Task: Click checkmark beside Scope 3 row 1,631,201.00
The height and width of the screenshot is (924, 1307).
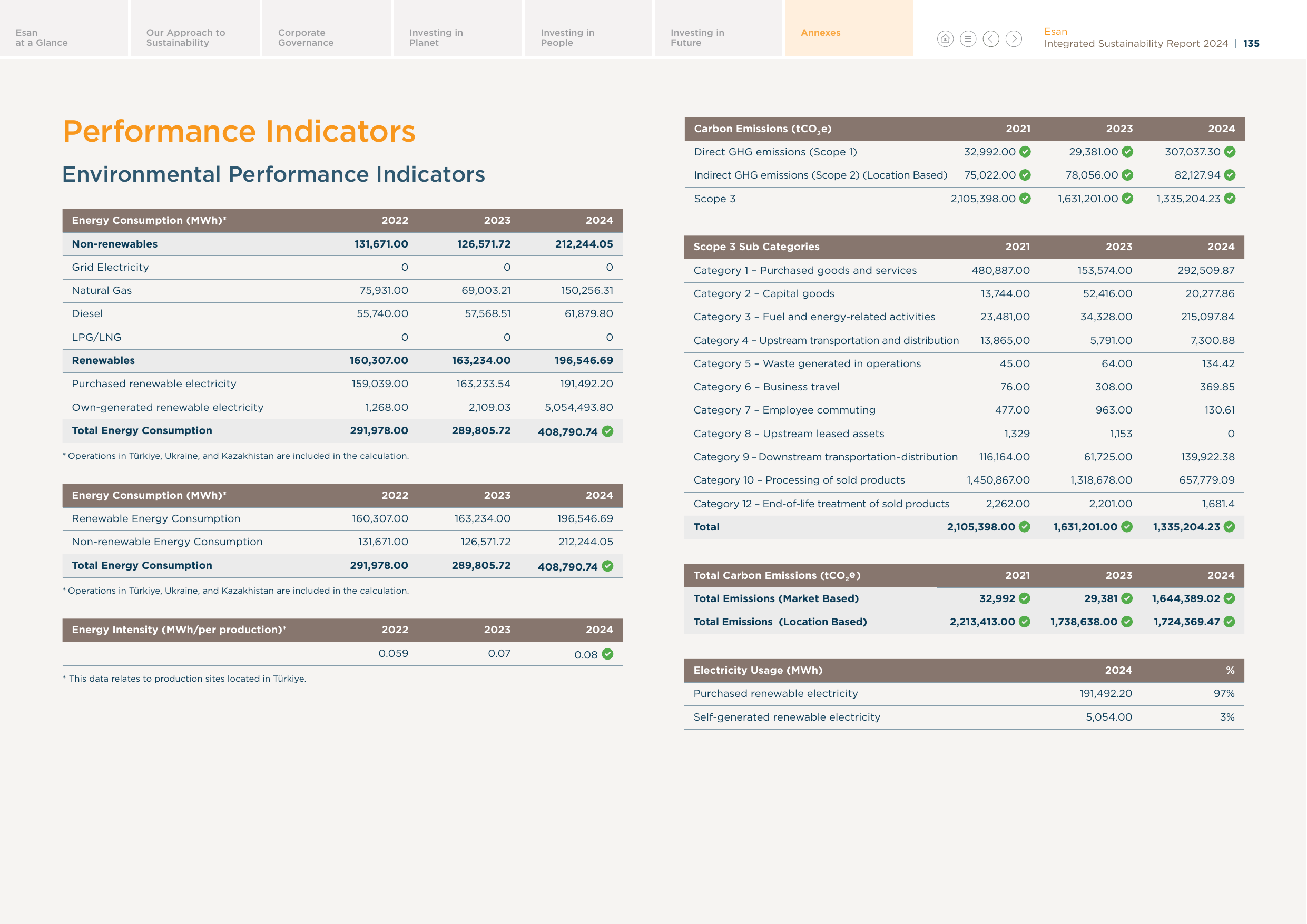Action: pos(1128,199)
